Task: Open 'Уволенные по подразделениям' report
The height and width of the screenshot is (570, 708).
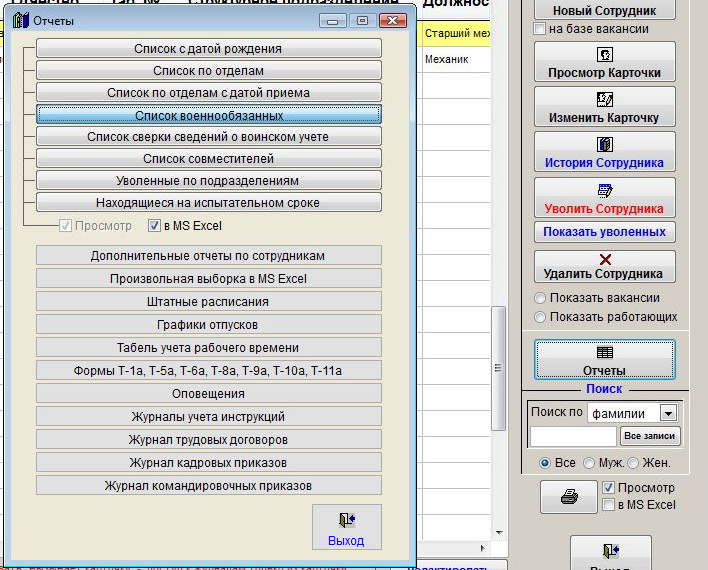Action: click(209, 181)
